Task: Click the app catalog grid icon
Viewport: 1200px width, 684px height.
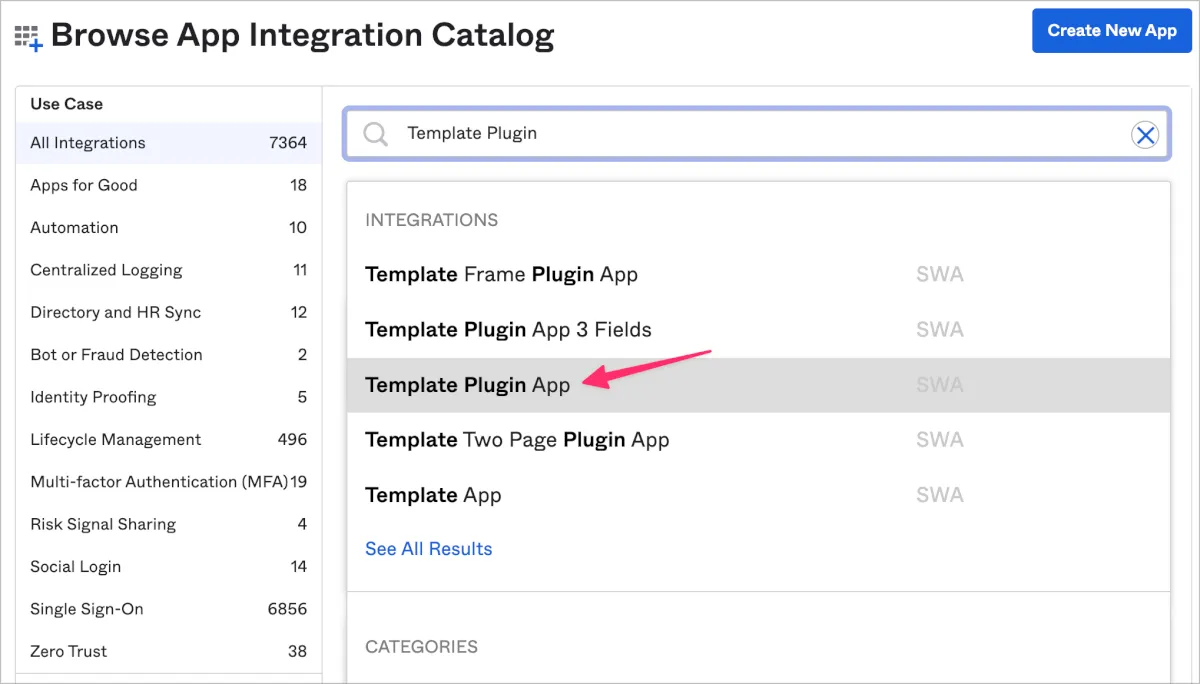Action: coord(28,38)
